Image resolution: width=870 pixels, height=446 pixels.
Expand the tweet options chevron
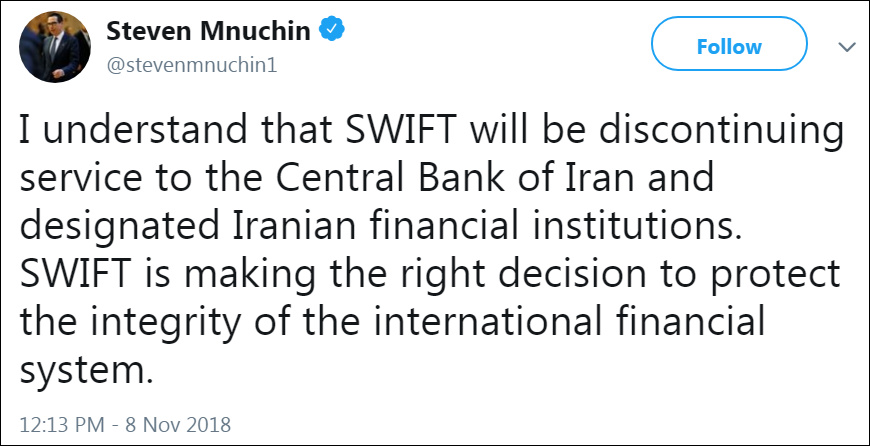click(x=847, y=47)
